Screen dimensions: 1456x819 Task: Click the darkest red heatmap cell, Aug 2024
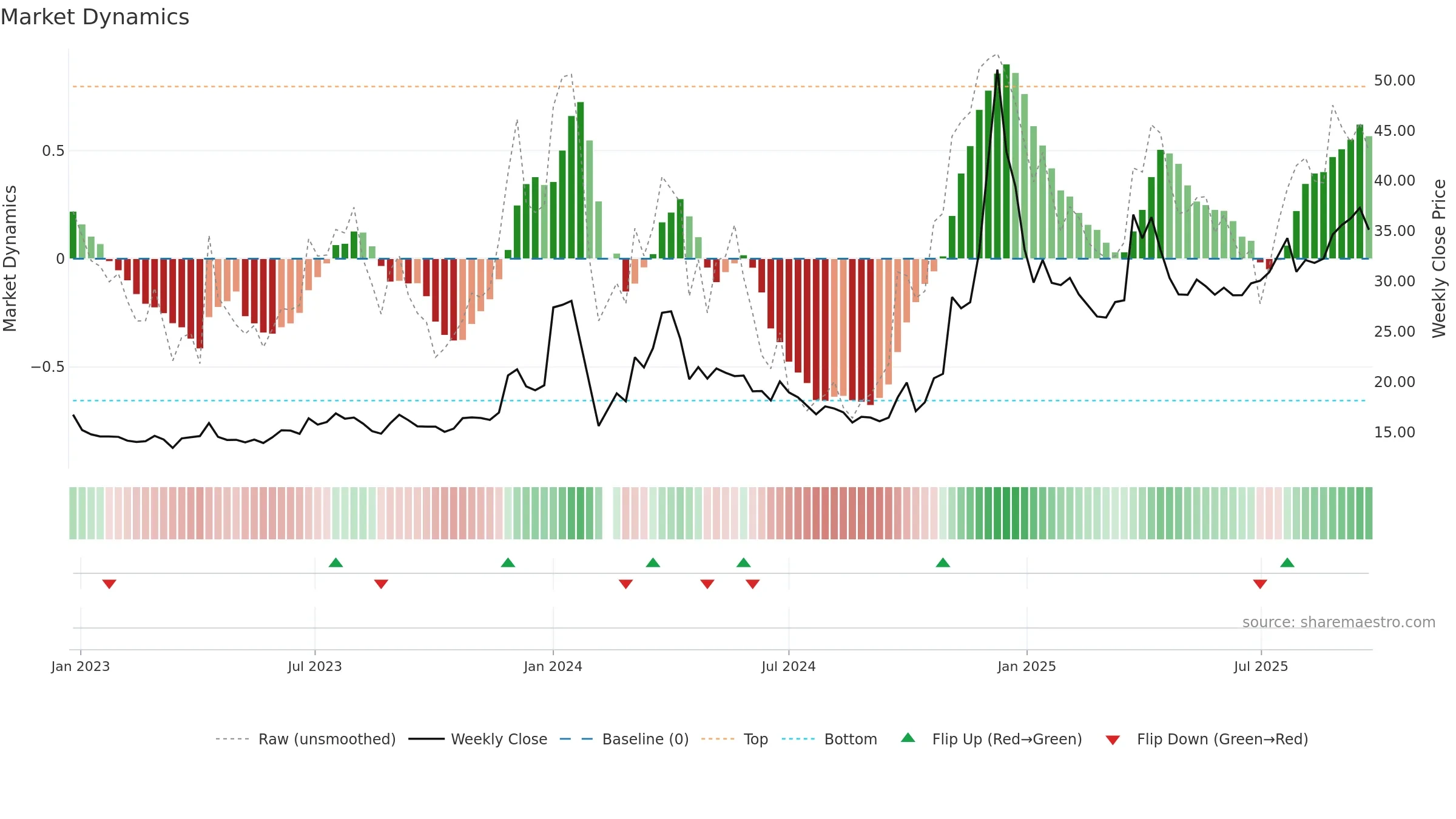[x=870, y=513]
